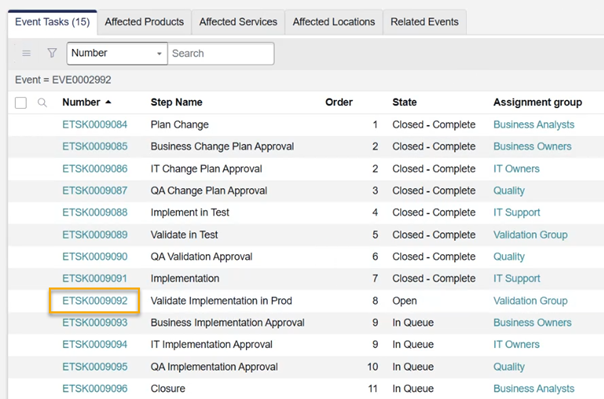The height and width of the screenshot is (399, 604).
Task: Open Business Analysts group in Closure row
Action: tap(534, 389)
